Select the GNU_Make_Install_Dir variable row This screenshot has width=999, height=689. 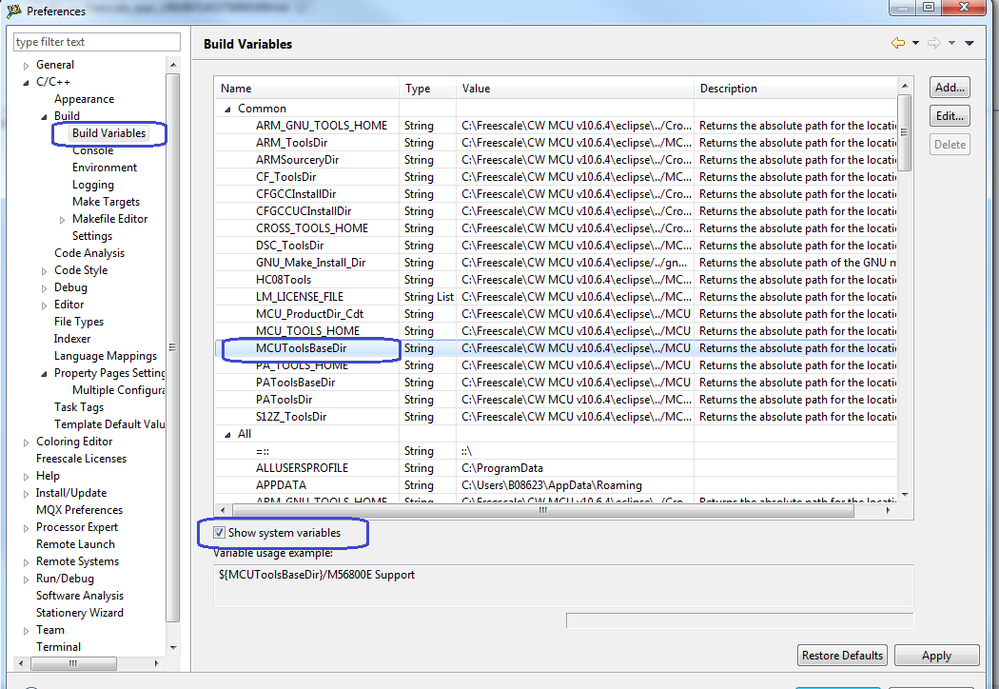click(x=556, y=263)
